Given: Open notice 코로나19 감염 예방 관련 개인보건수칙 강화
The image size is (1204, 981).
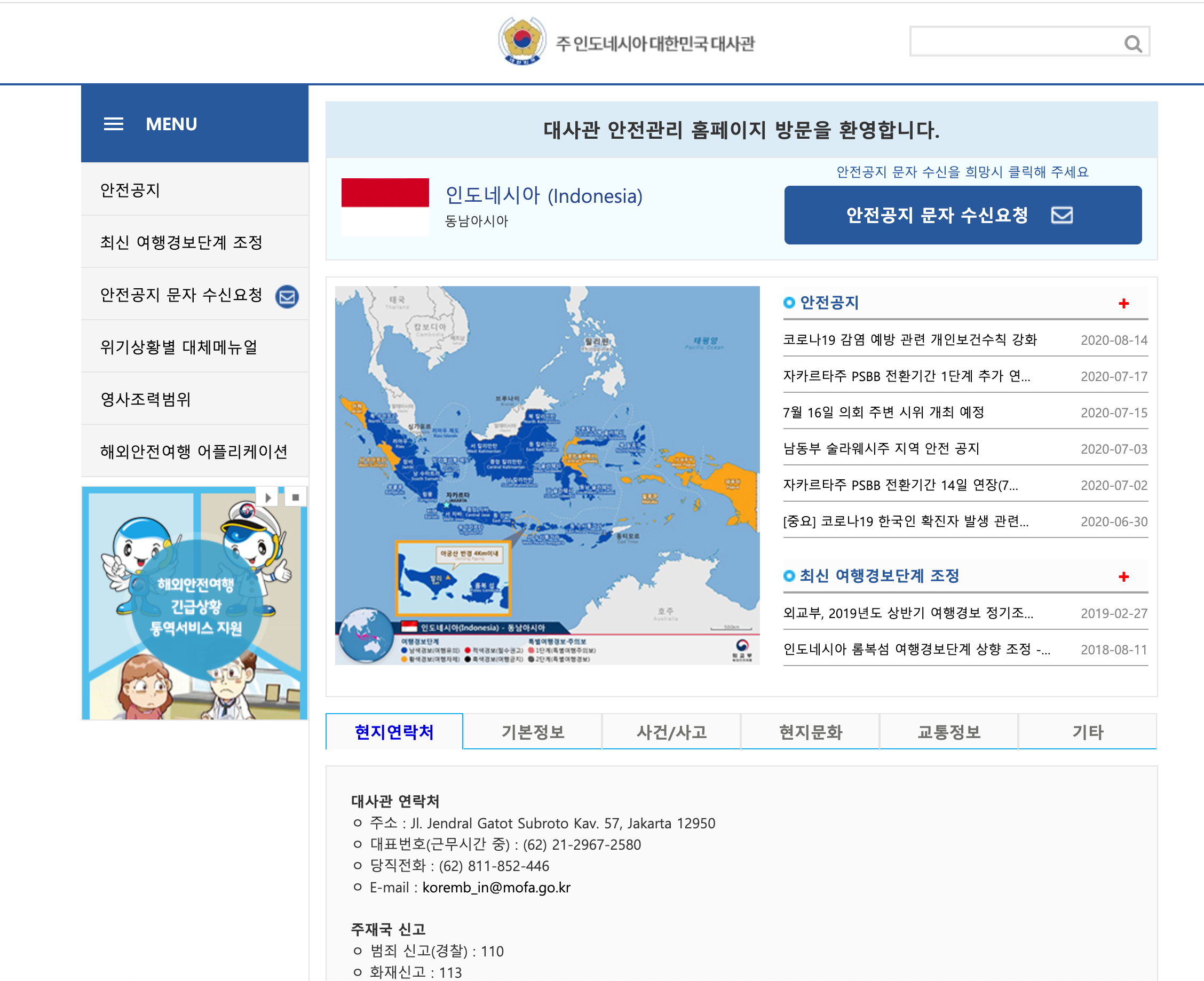Looking at the screenshot, I should [x=909, y=339].
